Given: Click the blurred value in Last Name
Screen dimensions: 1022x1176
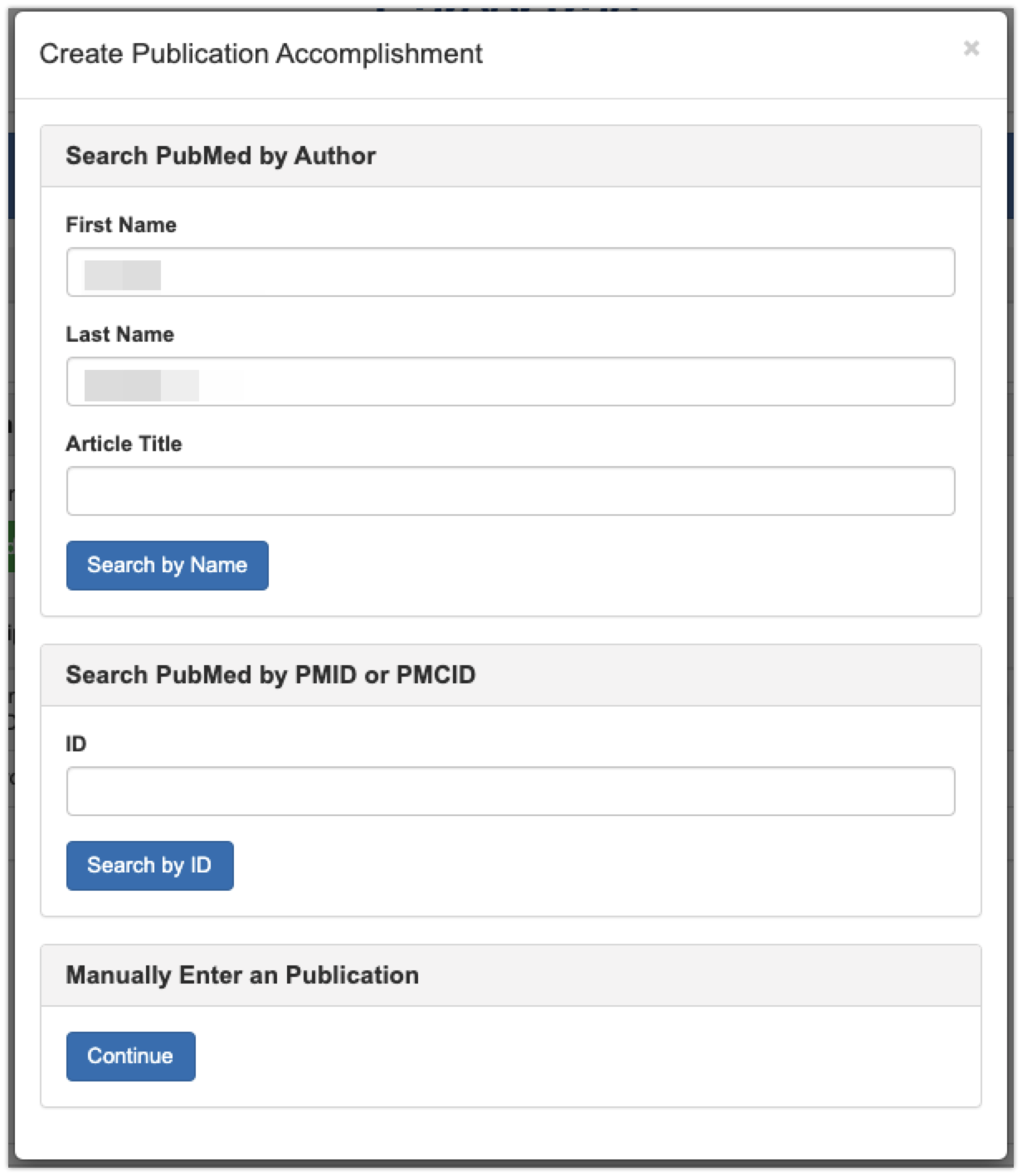Looking at the screenshot, I should coord(142,386).
